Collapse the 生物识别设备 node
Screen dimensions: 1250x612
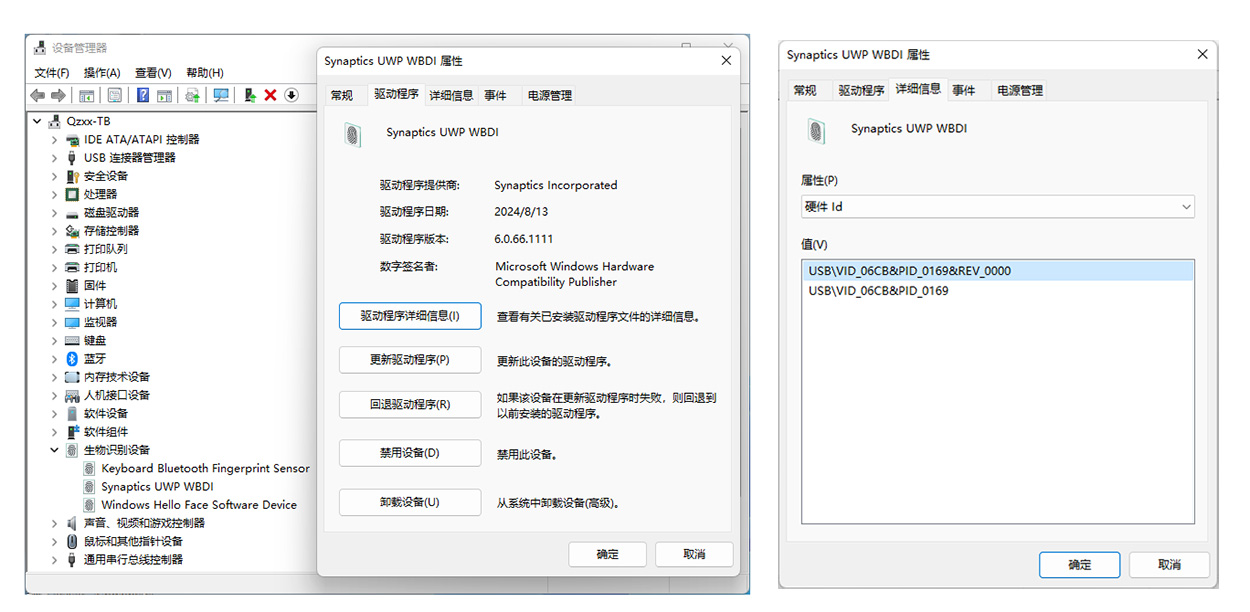tap(55, 450)
